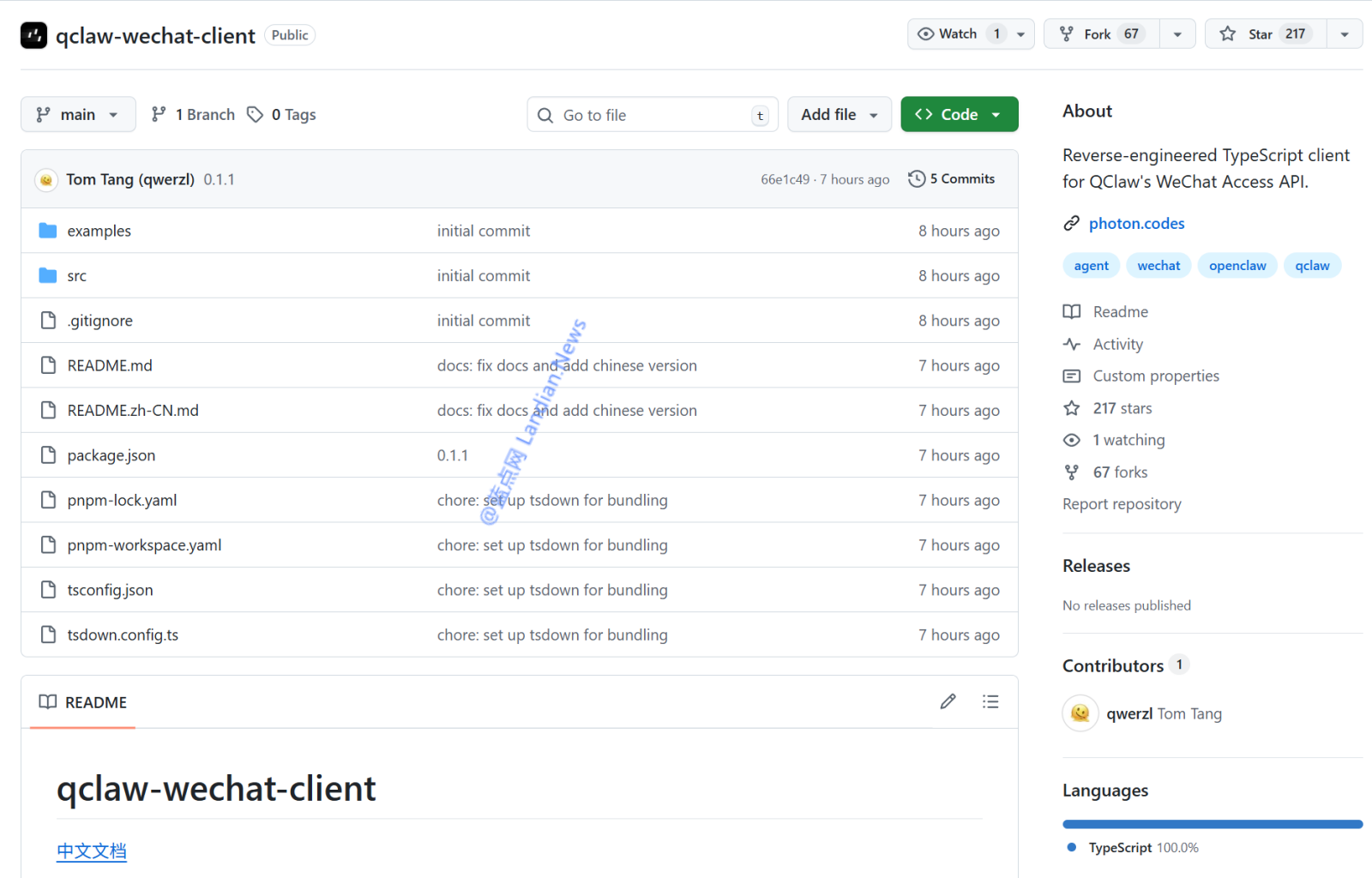The image size is (1372, 878).
Task: Click the branch icon next to 1 Branch
Action: tap(159, 115)
